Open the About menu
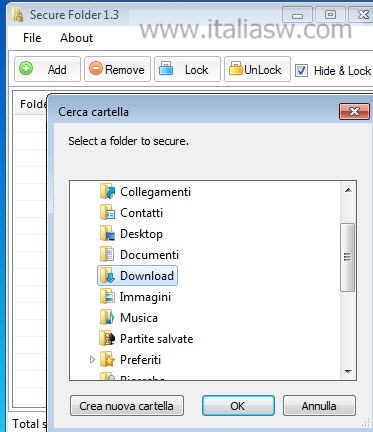Image resolution: width=373 pixels, height=432 pixels. click(76, 38)
